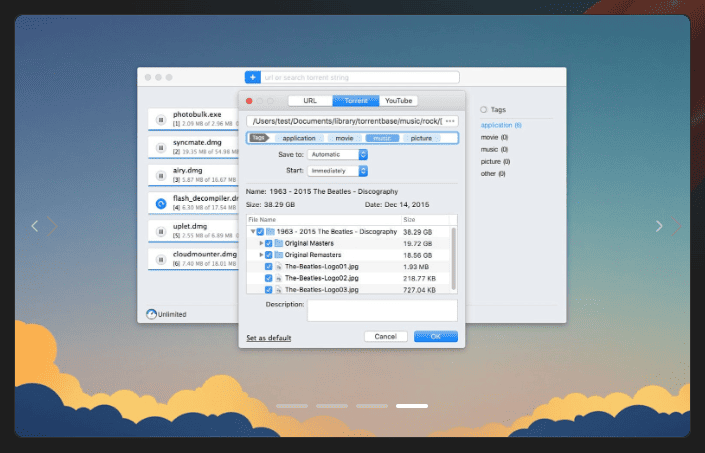Select the uplet.dmg download name
This screenshot has height=453, width=705.
[x=190, y=226]
